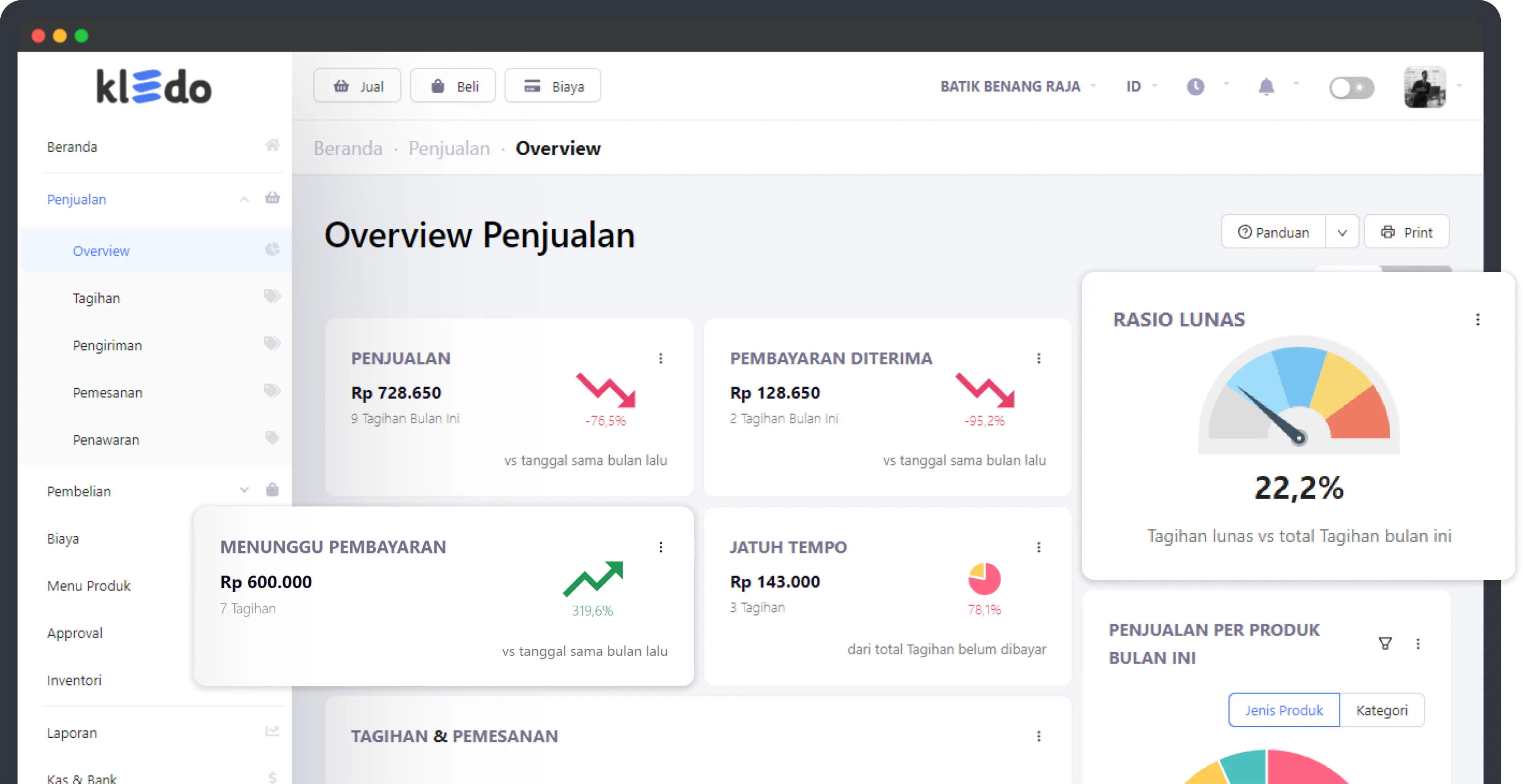Viewport: 1523px width, 784px height.
Task: Open the Panduan dropdown arrow
Action: 1342,232
